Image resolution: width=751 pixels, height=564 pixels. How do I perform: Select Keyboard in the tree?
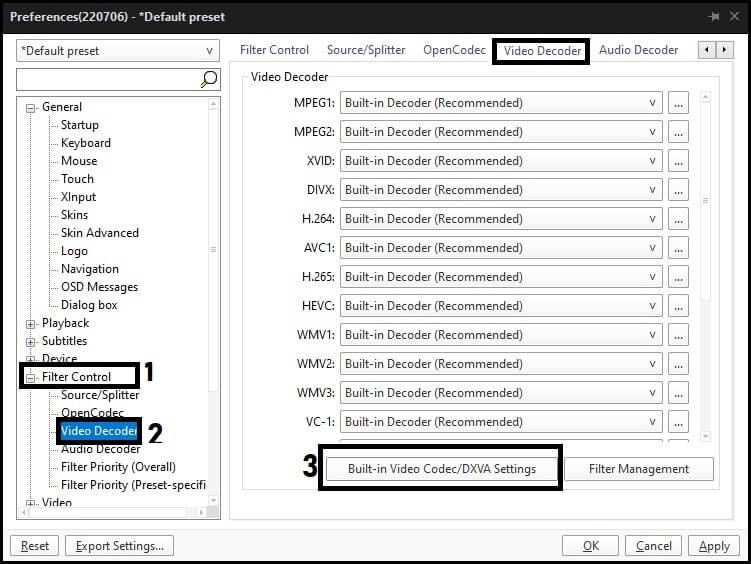[86, 143]
